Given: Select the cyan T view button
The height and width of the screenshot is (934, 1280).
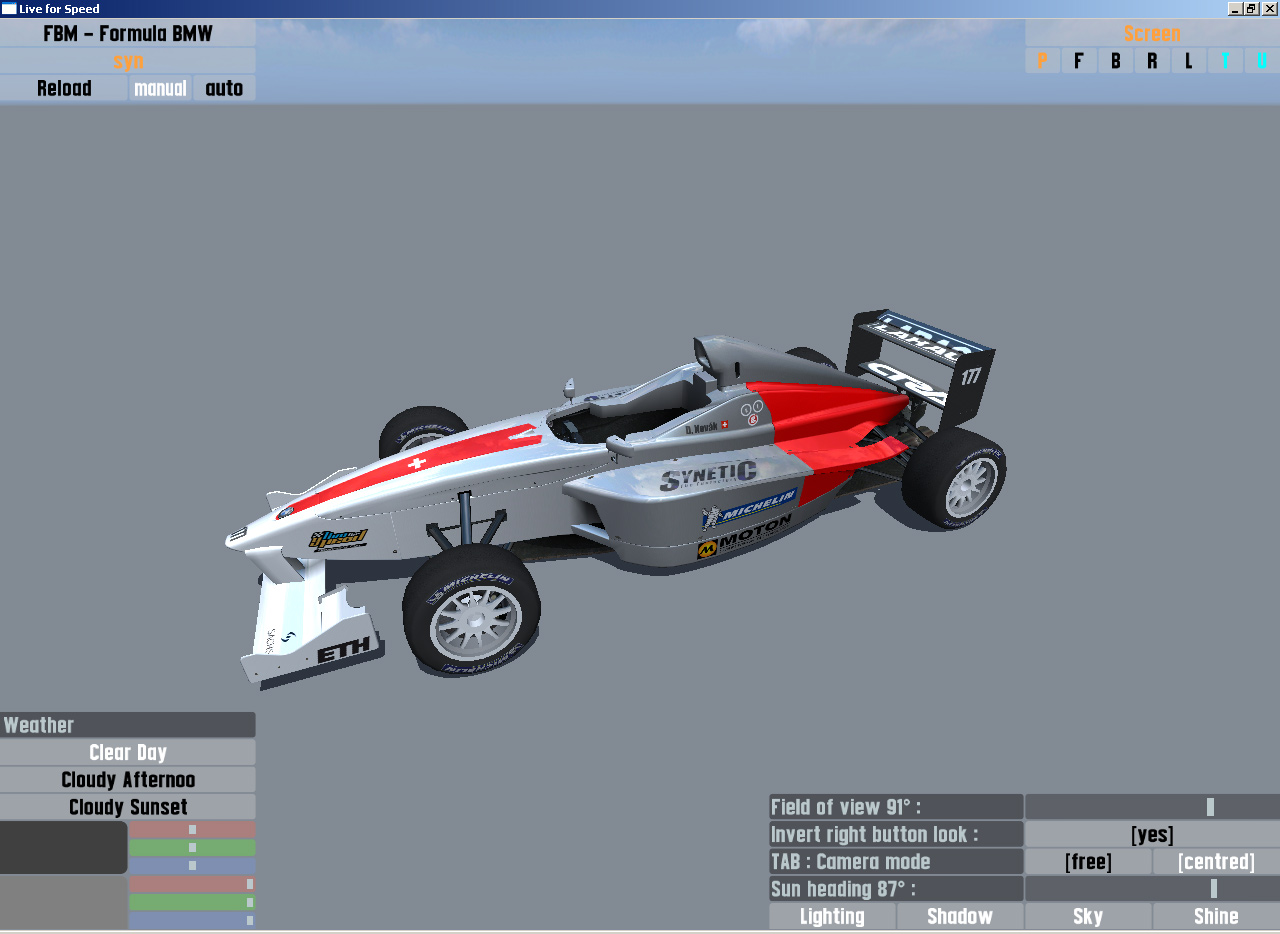Looking at the screenshot, I should [1225, 61].
